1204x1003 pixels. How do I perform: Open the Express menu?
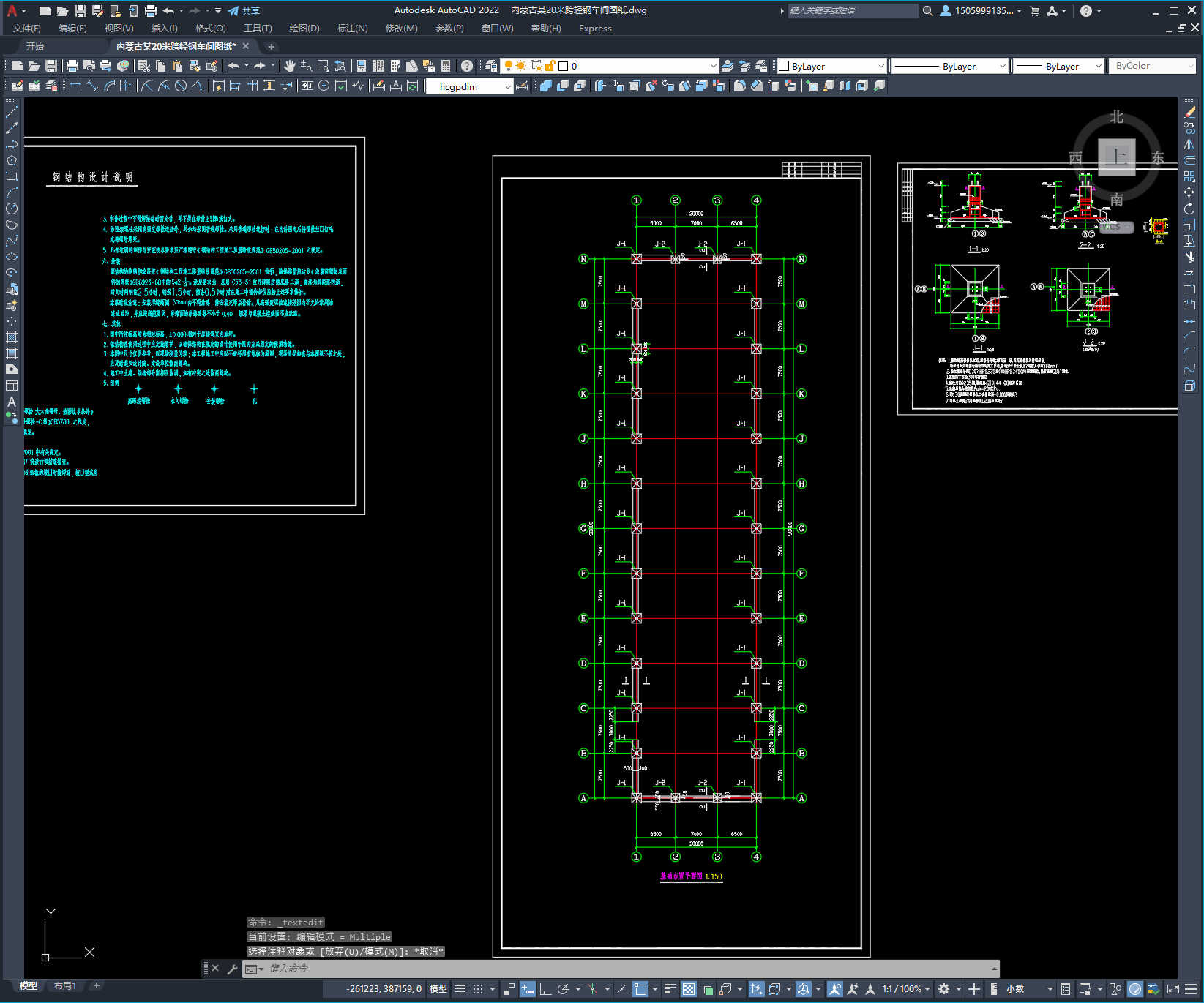(595, 29)
